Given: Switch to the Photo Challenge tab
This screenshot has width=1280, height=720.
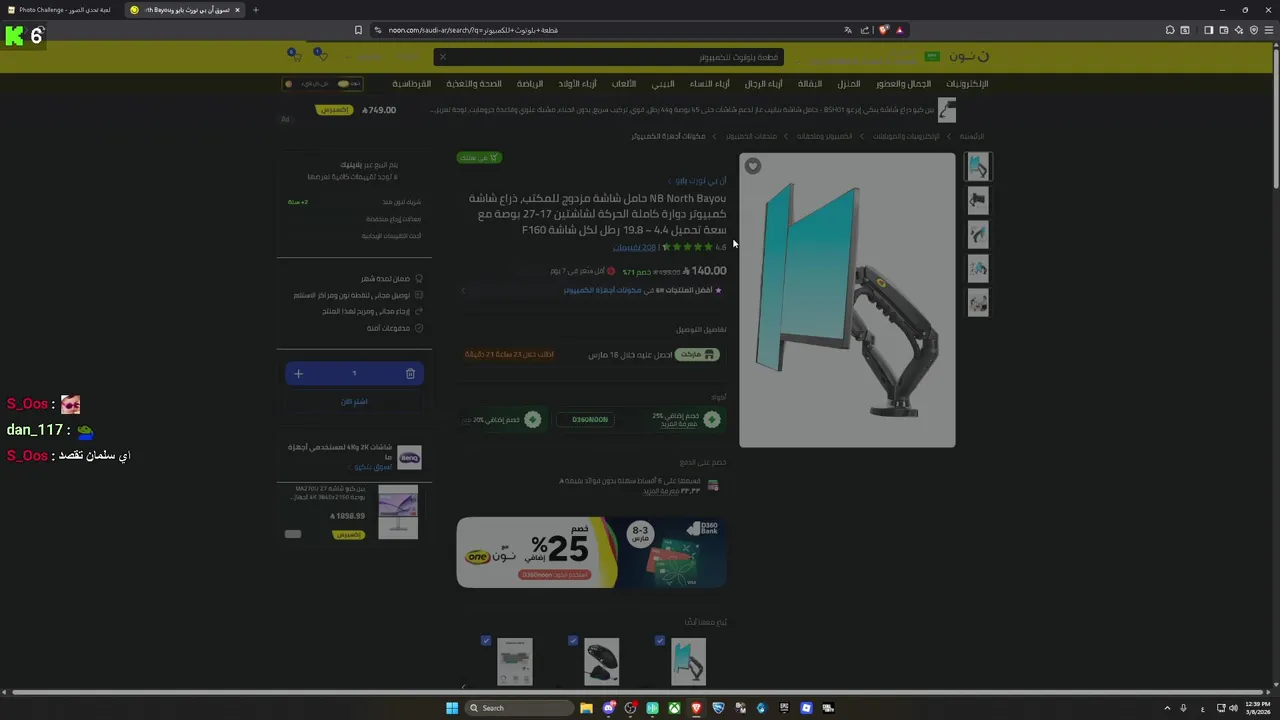Looking at the screenshot, I should 62,10.
